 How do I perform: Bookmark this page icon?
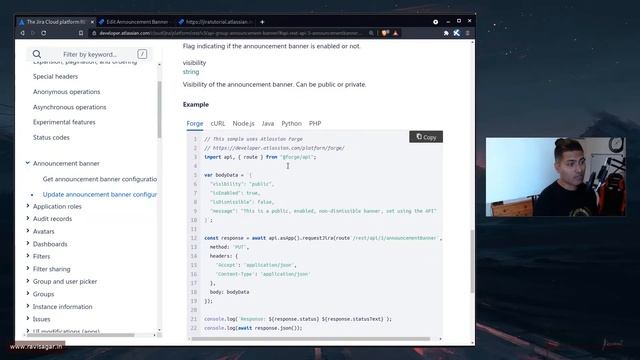[81, 33]
